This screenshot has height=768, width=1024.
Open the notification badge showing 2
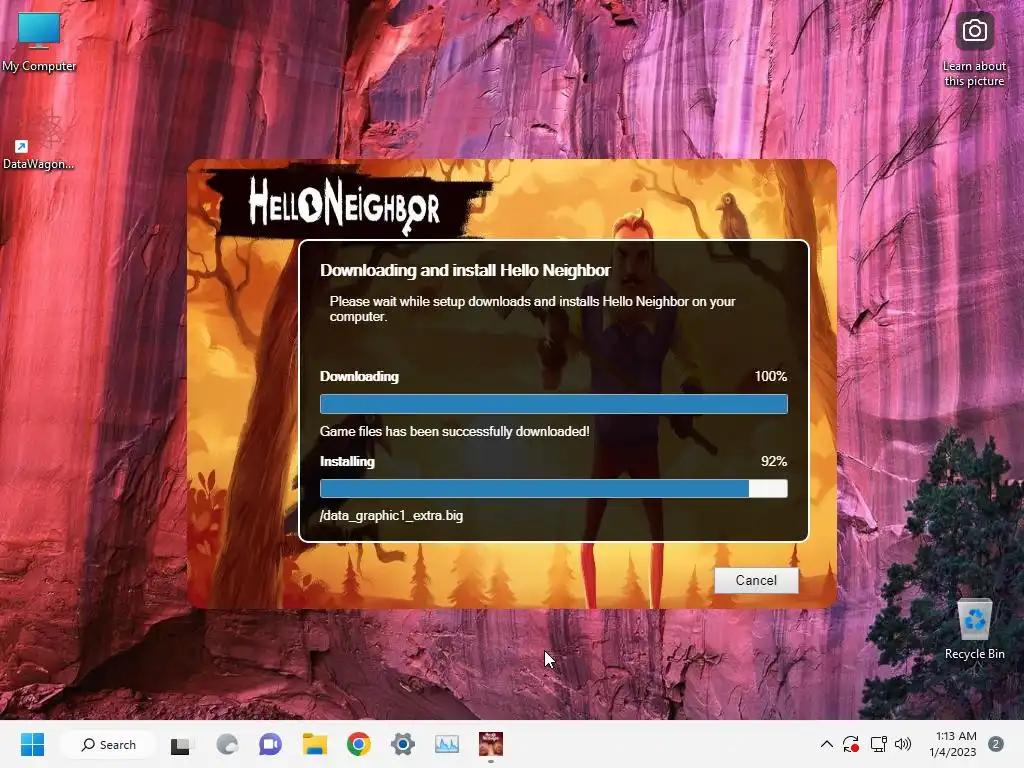click(x=996, y=744)
